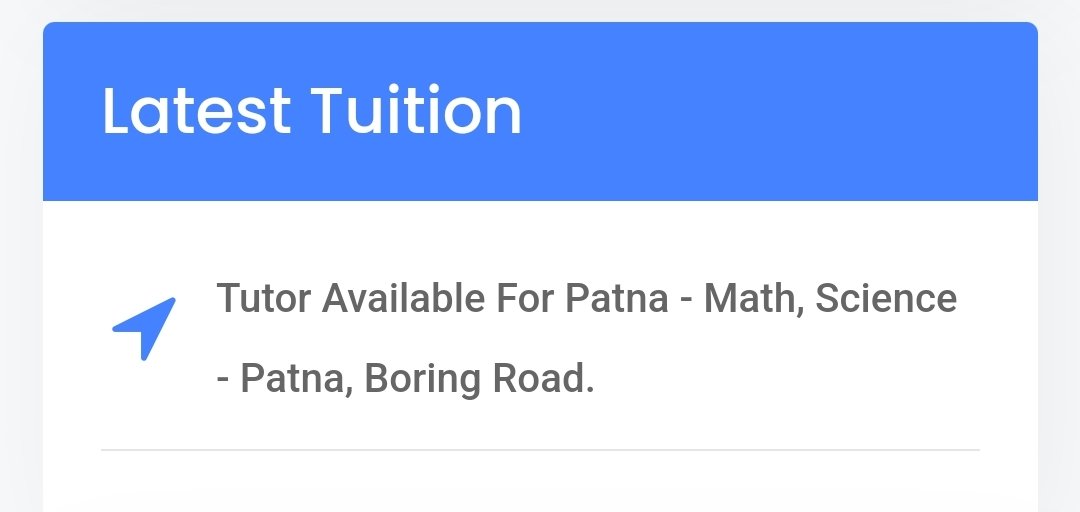The width and height of the screenshot is (1080, 512).
Task: Click the Latest Tuition heading
Action: (x=312, y=111)
